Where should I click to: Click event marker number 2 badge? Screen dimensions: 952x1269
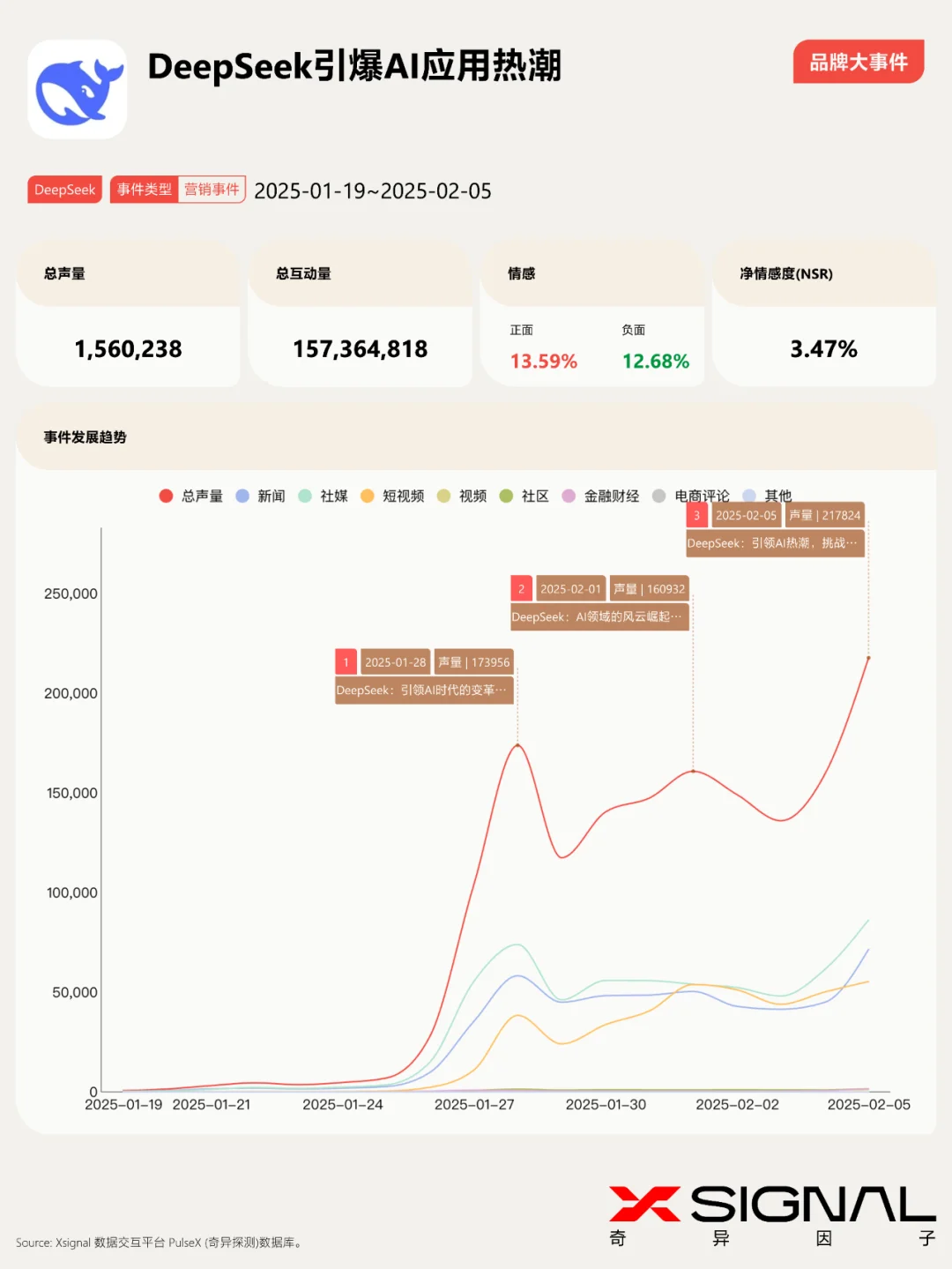pos(521,589)
